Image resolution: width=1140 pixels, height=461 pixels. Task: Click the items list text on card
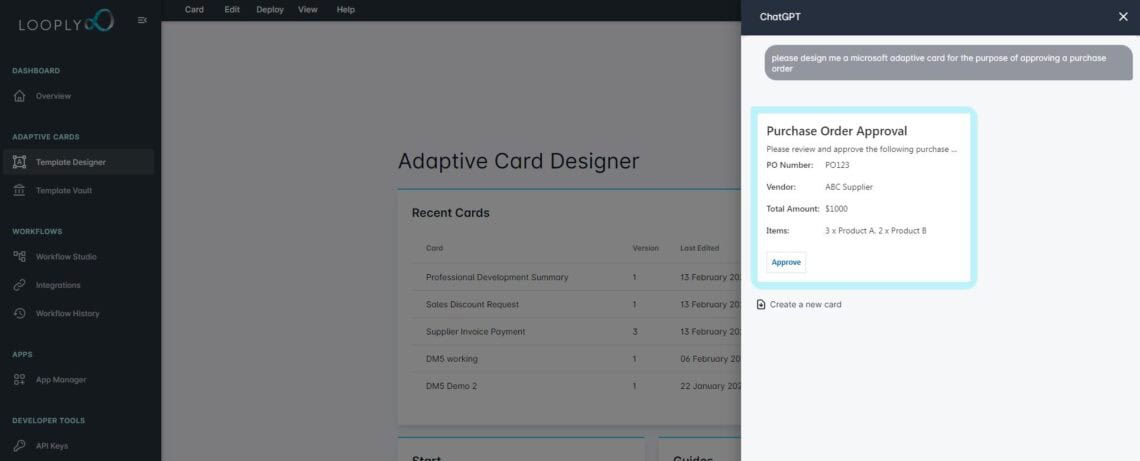pyautogui.click(x=875, y=231)
